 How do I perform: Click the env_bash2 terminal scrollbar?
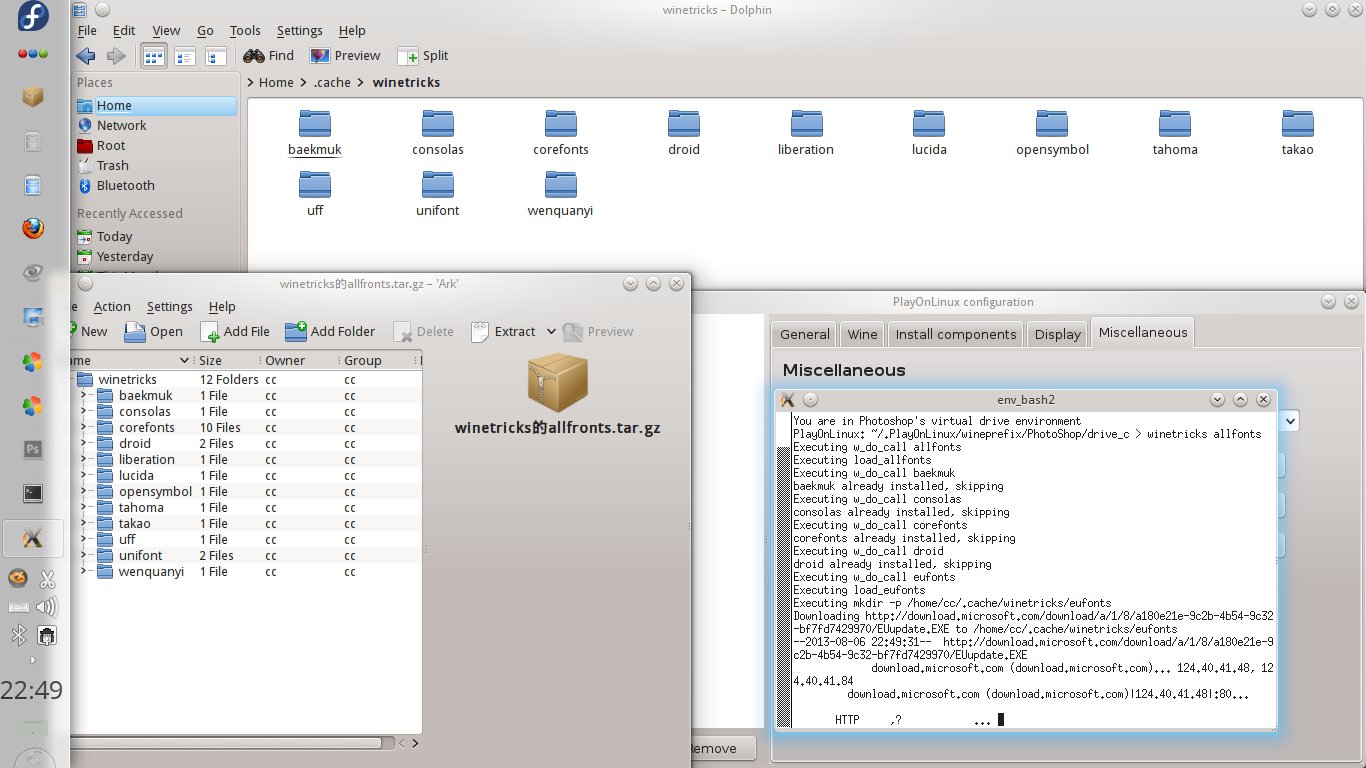click(x=785, y=569)
